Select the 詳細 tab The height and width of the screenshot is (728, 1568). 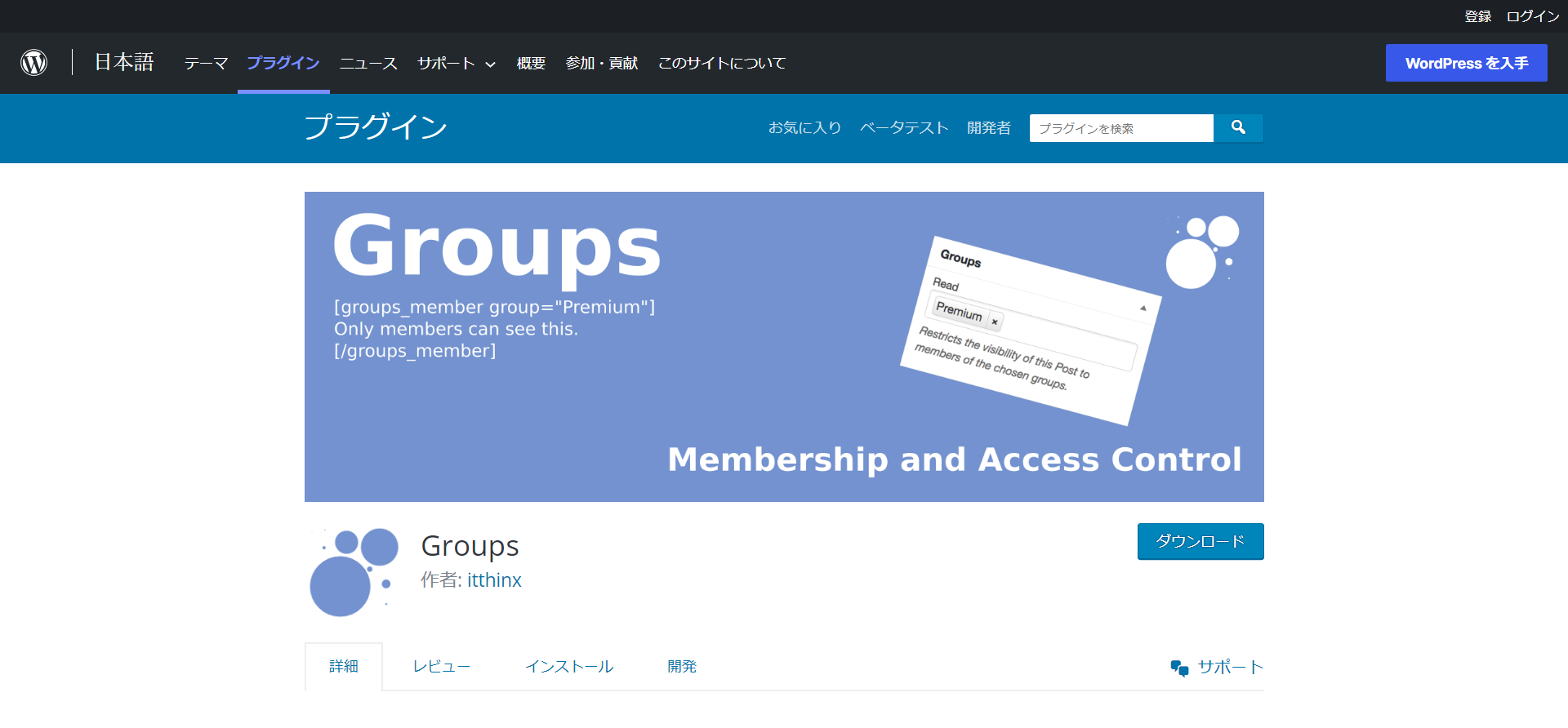coord(344,667)
